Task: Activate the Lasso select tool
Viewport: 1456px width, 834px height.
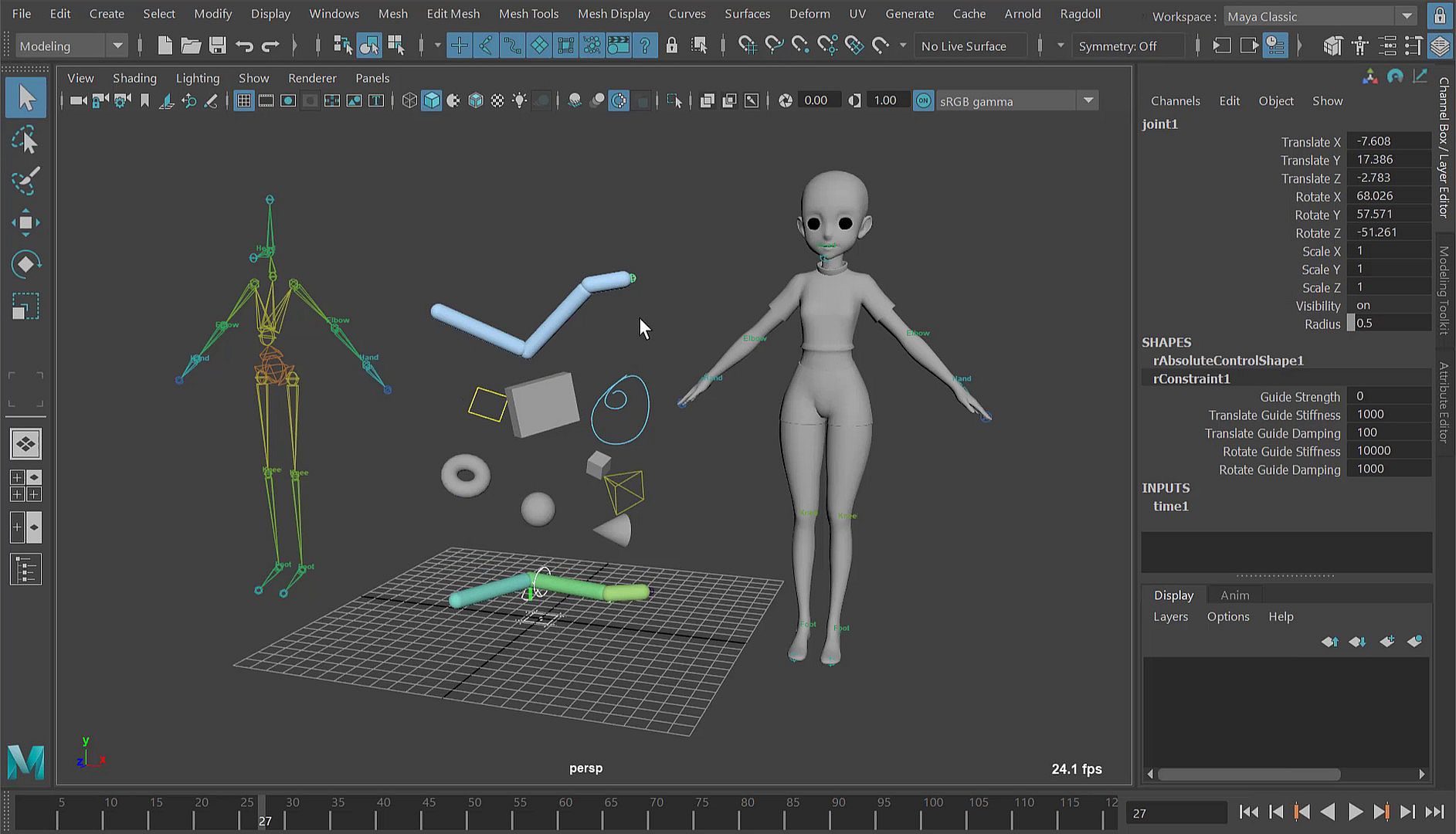Action: [25, 141]
